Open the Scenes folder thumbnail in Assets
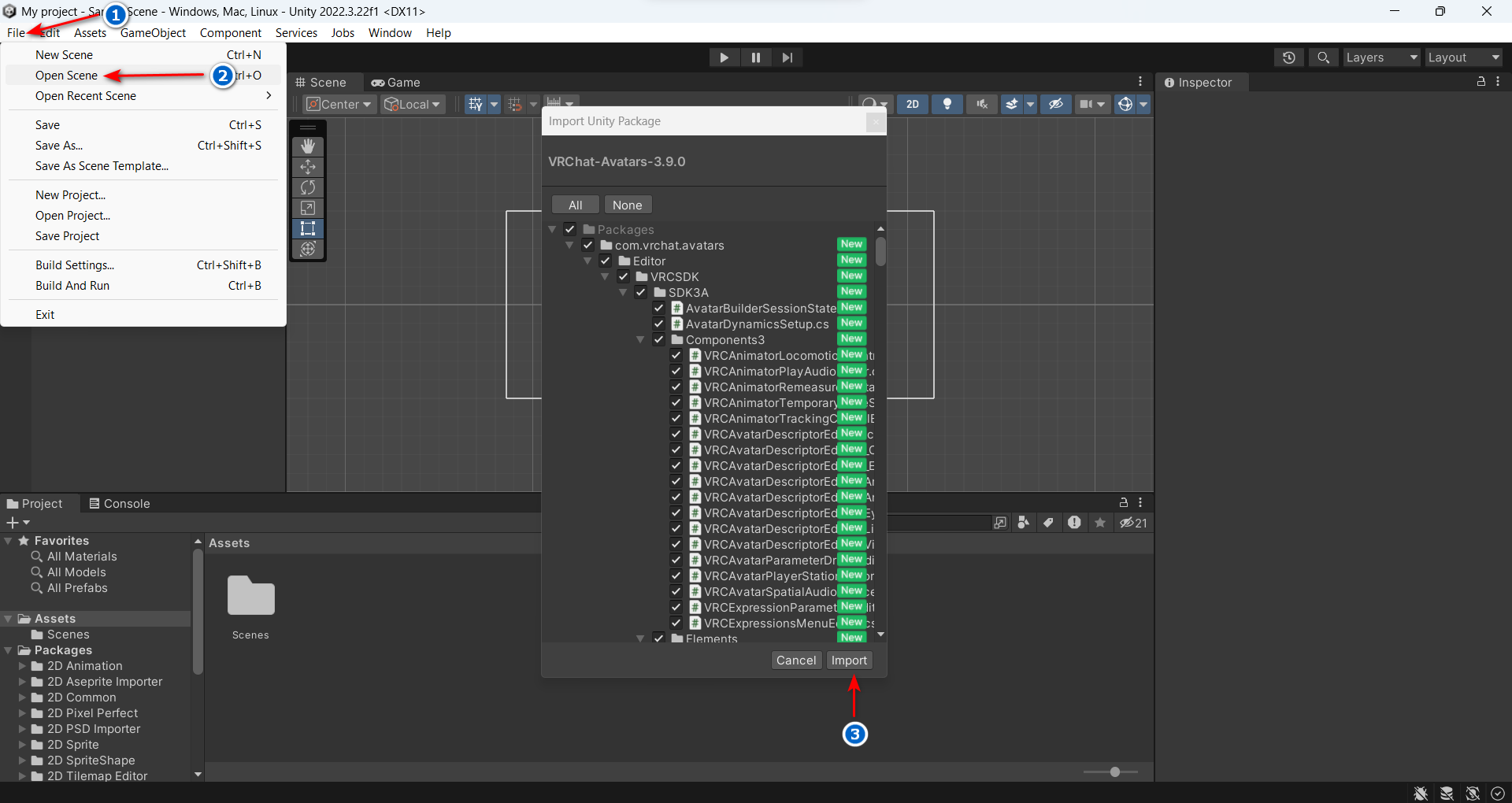Image resolution: width=1512 pixels, height=803 pixels. (250, 596)
